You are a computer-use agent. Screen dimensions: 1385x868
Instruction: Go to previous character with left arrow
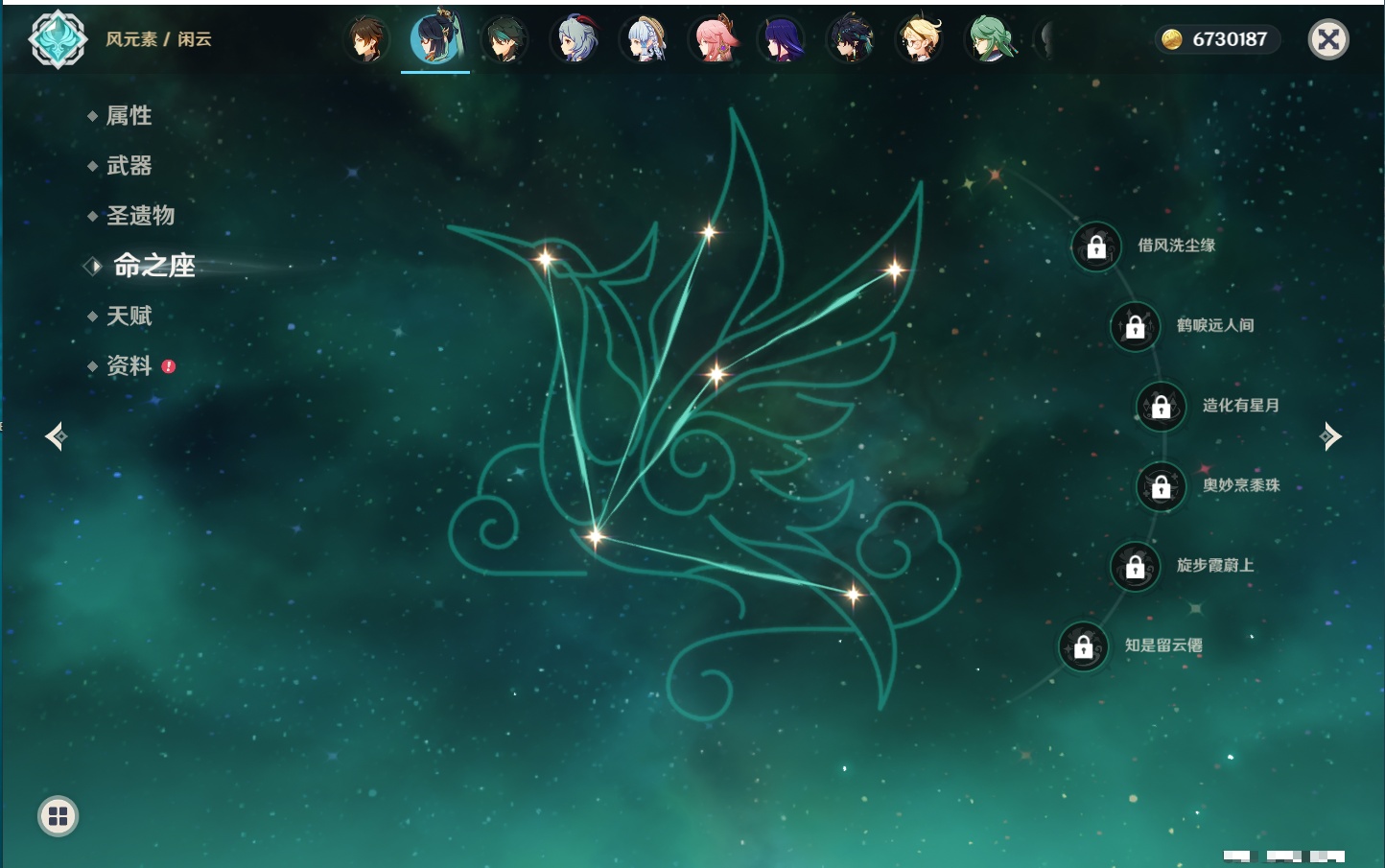click(56, 436)
